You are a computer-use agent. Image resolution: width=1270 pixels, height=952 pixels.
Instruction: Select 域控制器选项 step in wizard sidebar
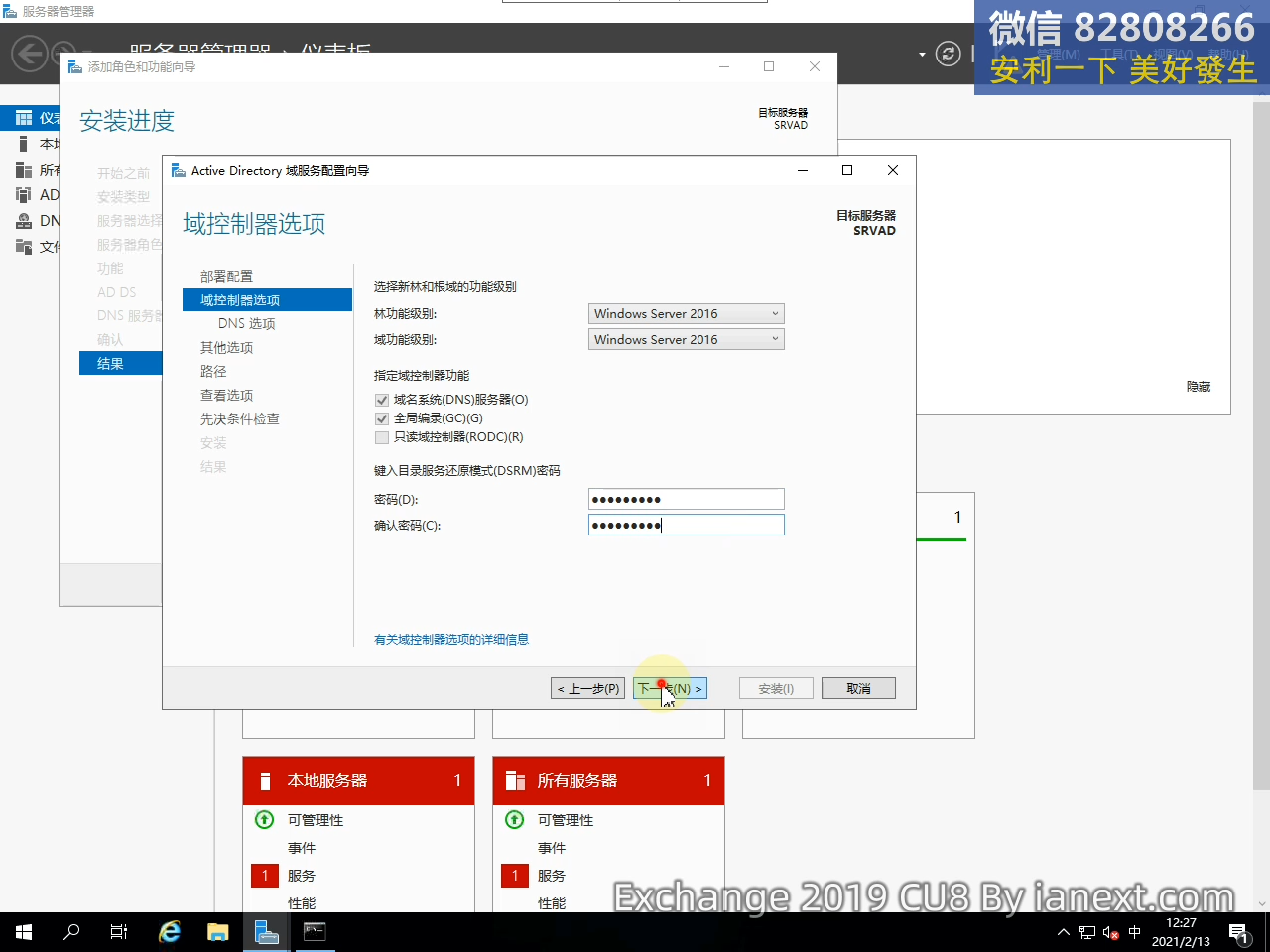(x=267, y=299)
